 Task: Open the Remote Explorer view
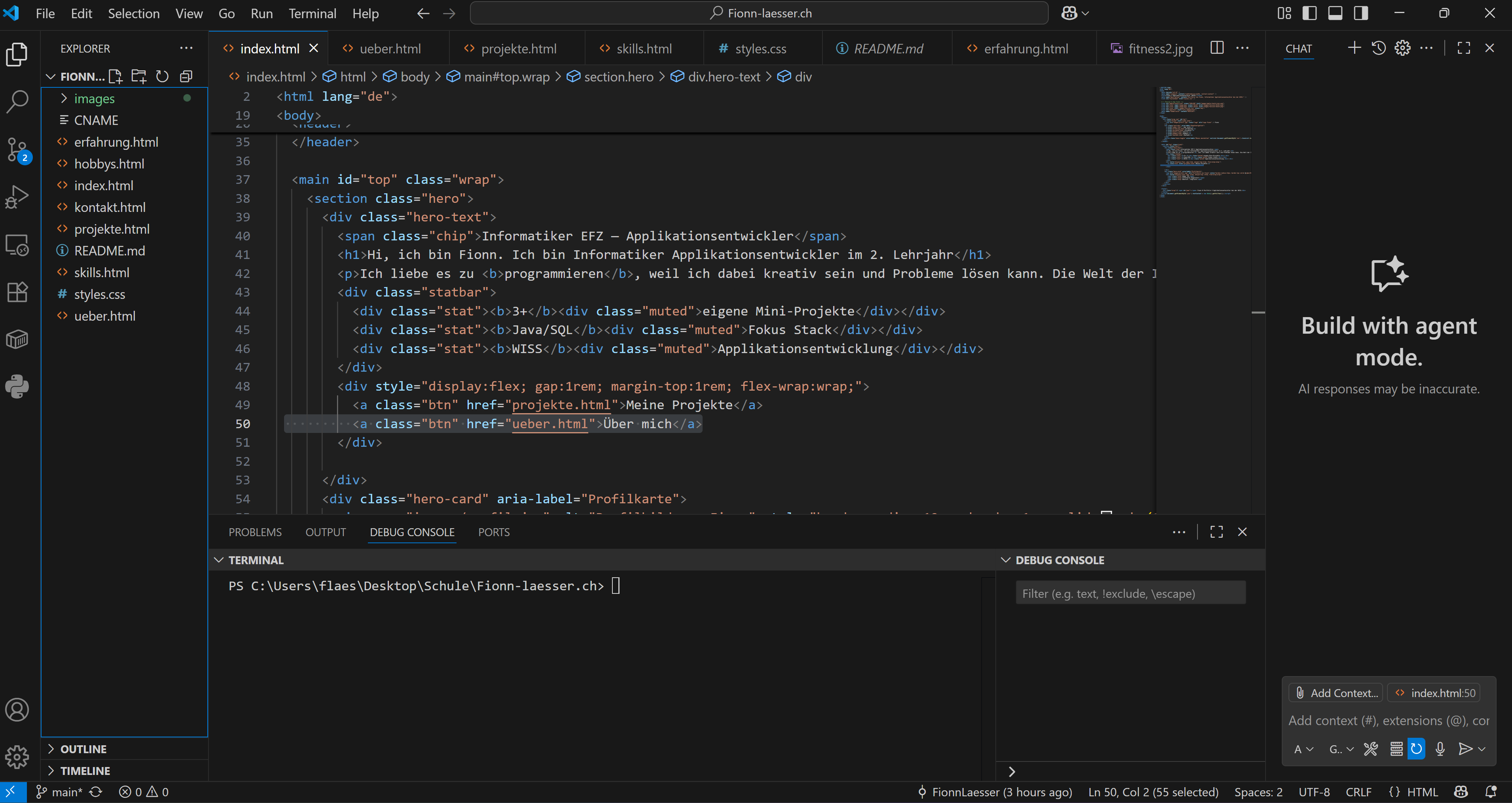coord(17,245)
